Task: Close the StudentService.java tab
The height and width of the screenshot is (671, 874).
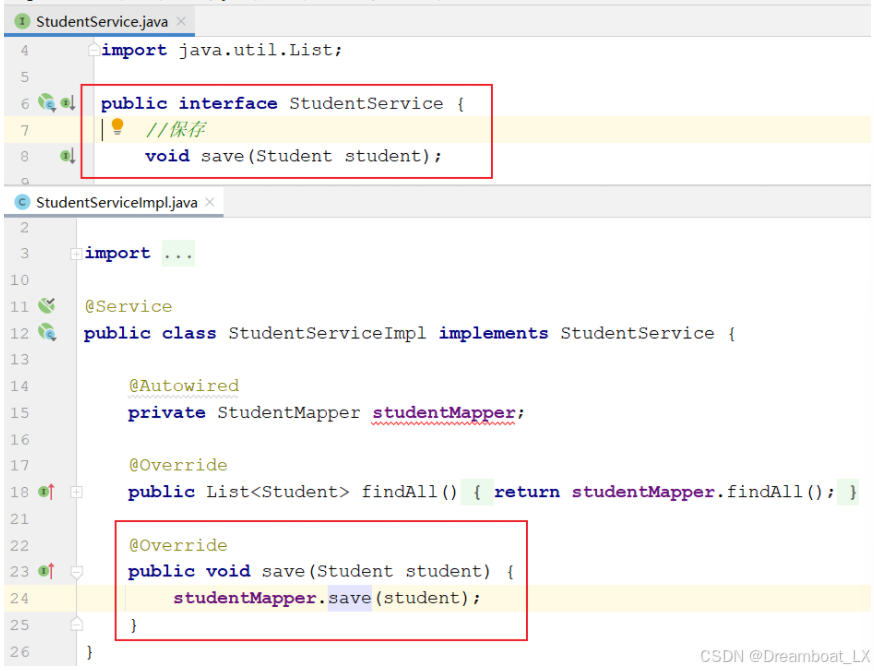Action: pyautogui.click(x=181, y=21)
